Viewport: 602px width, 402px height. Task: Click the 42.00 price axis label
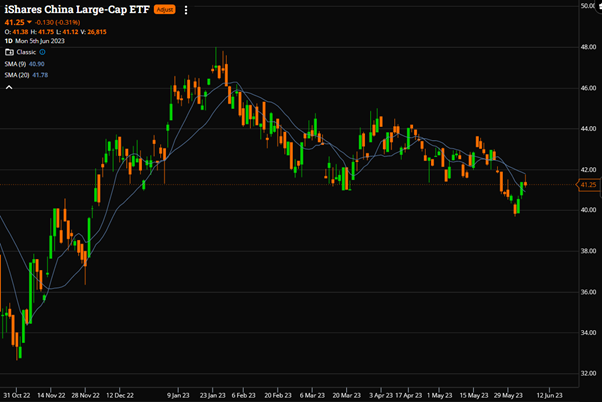point(588,169)
